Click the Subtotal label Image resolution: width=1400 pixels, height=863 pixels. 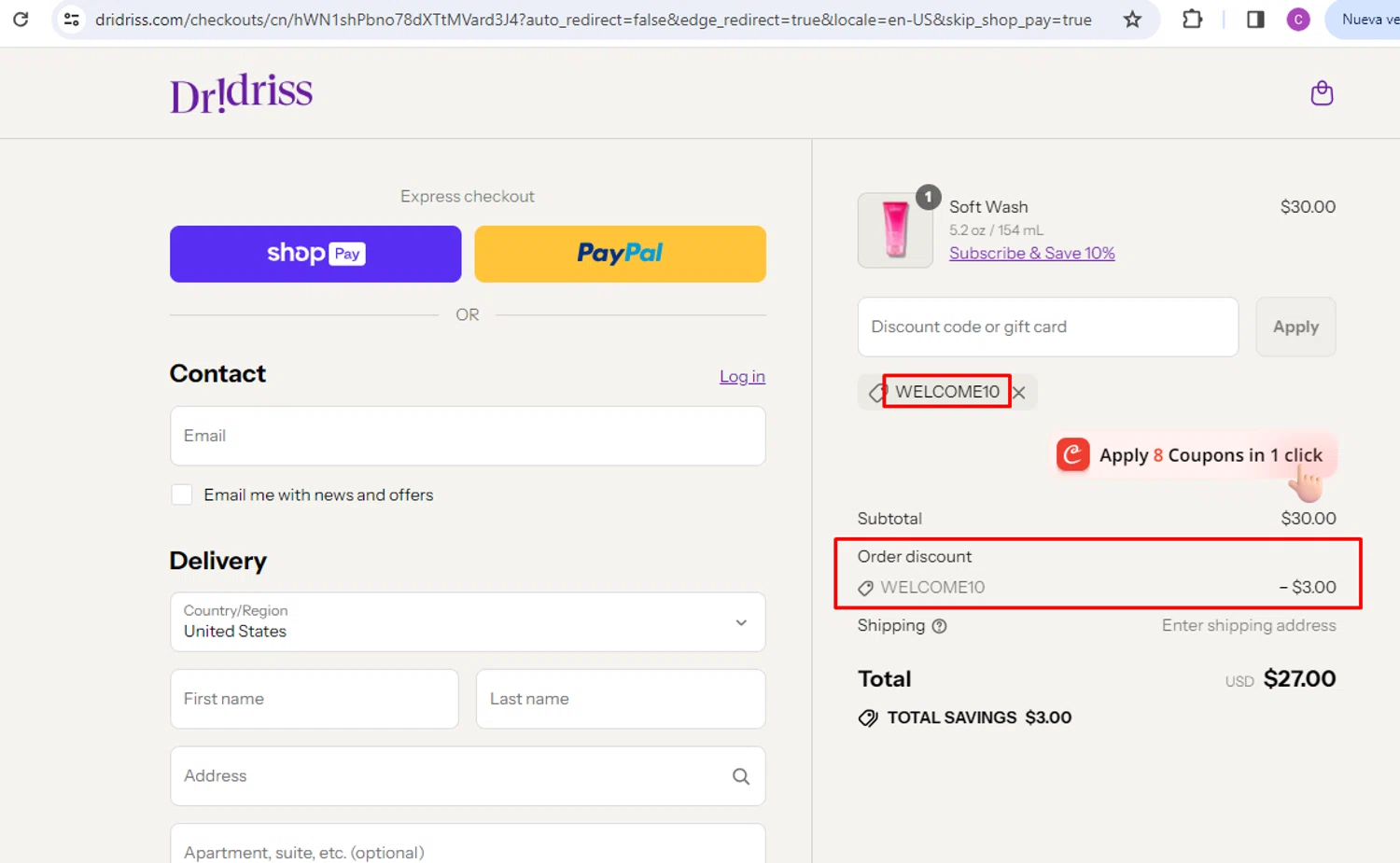click(x=889, y=518)
